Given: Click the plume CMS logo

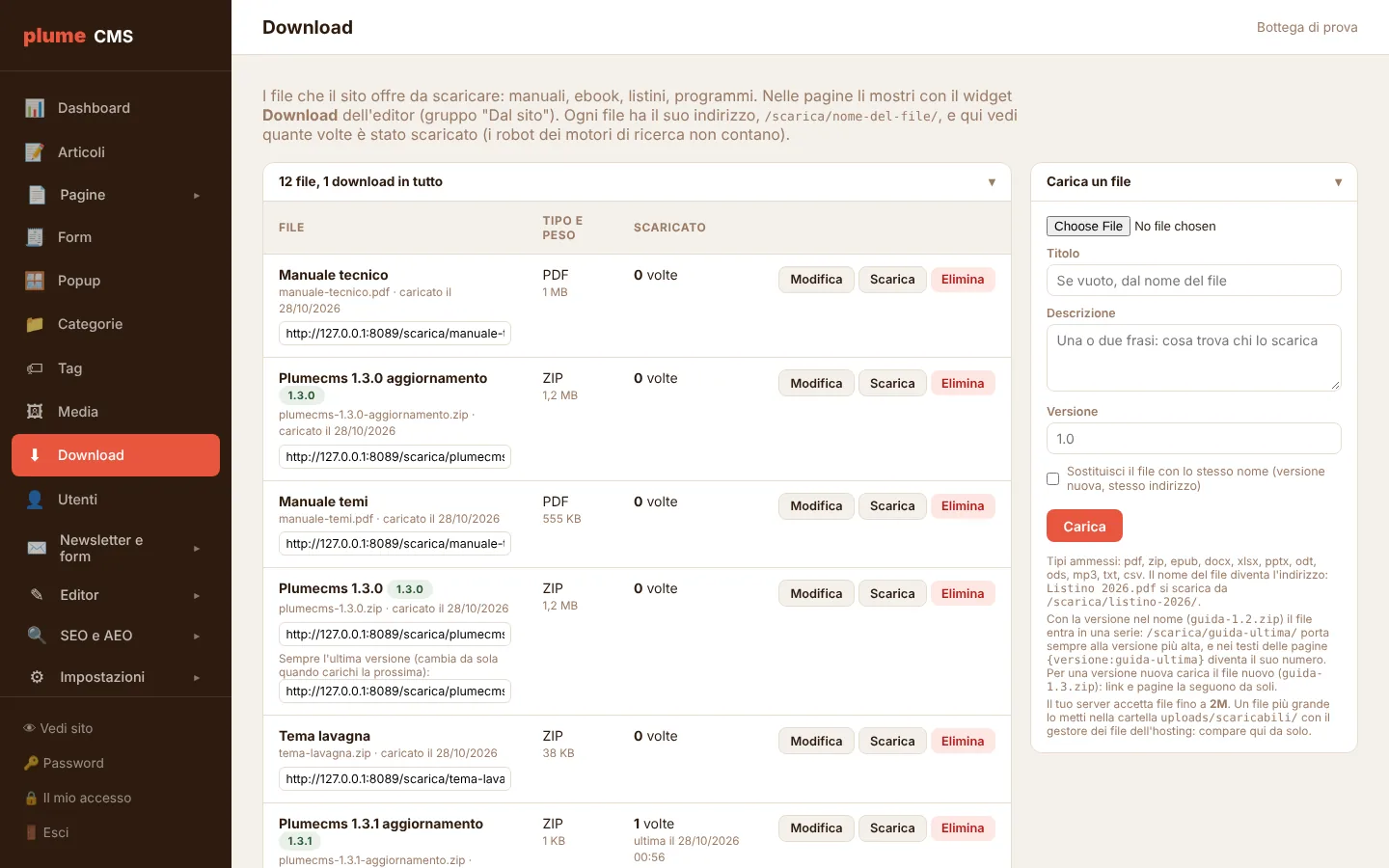Looking at the screenshot, I should click(x=78, y=36).
